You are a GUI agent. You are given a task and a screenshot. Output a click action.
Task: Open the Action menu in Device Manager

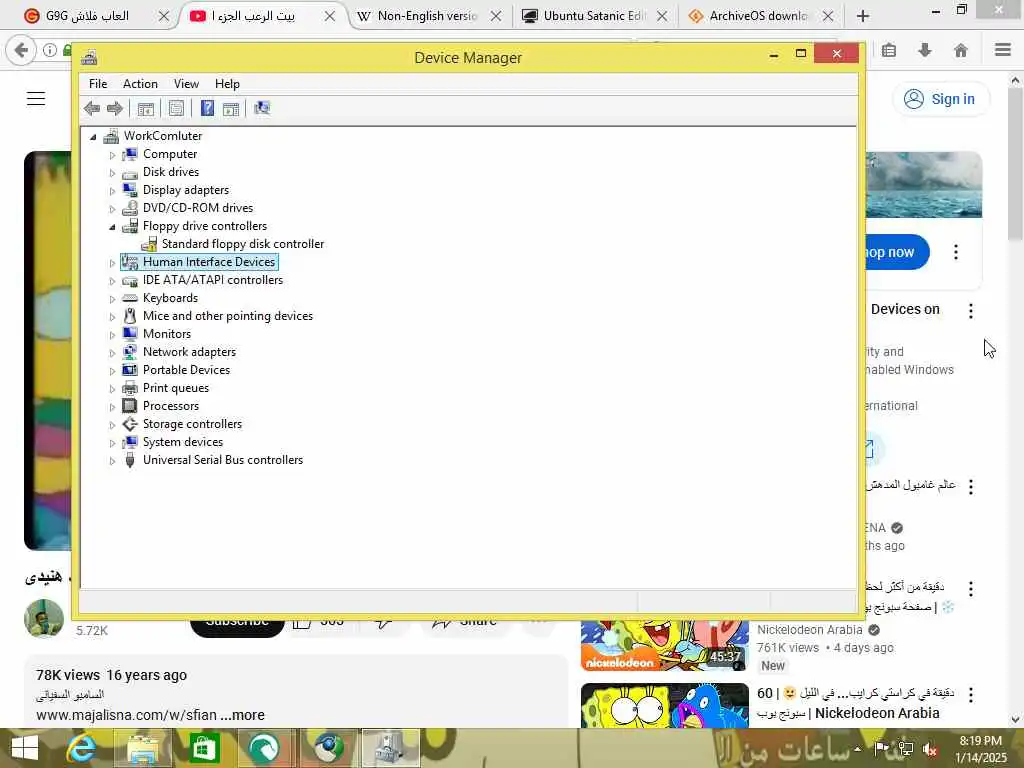tap(140, 84)
